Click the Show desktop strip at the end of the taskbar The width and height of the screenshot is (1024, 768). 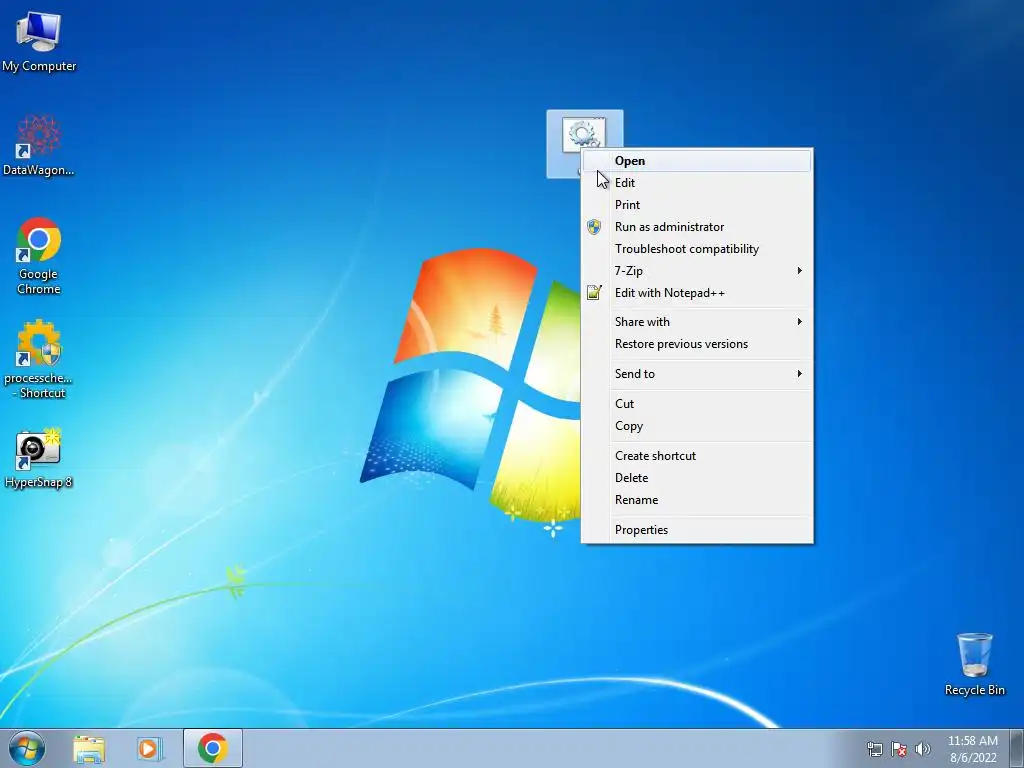(x=1017, y=748)
